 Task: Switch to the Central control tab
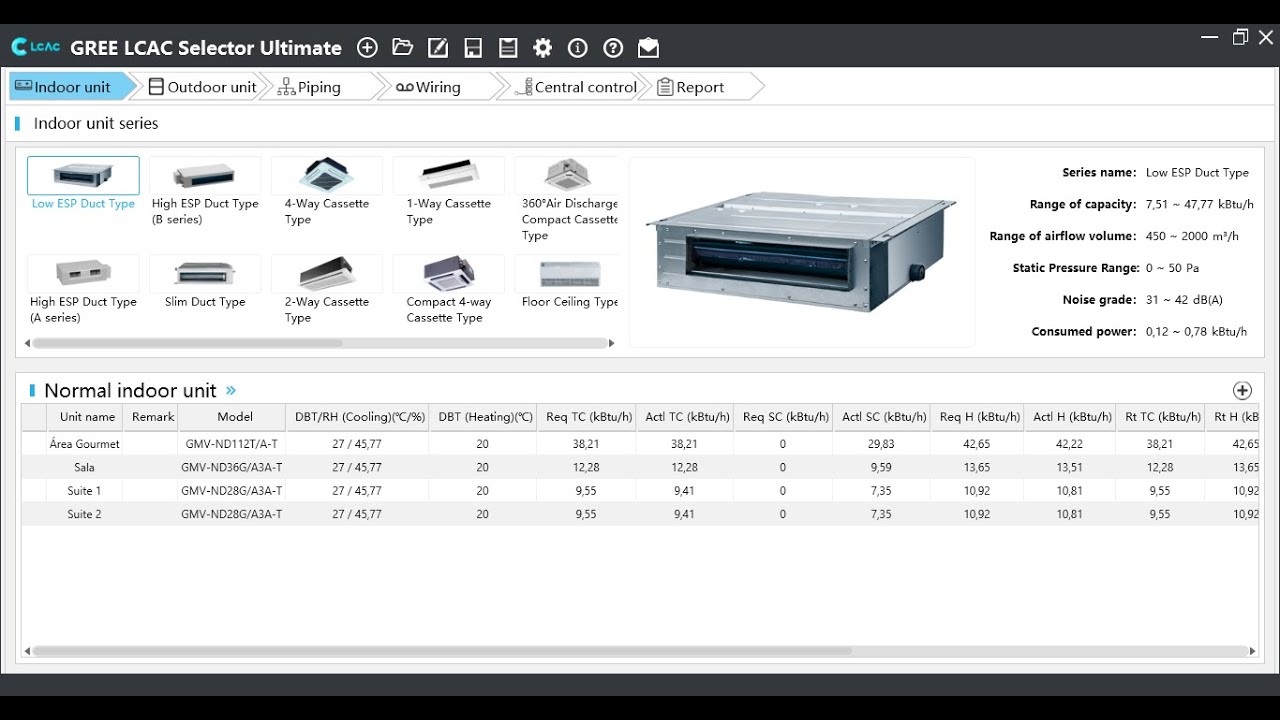[576, 87]
